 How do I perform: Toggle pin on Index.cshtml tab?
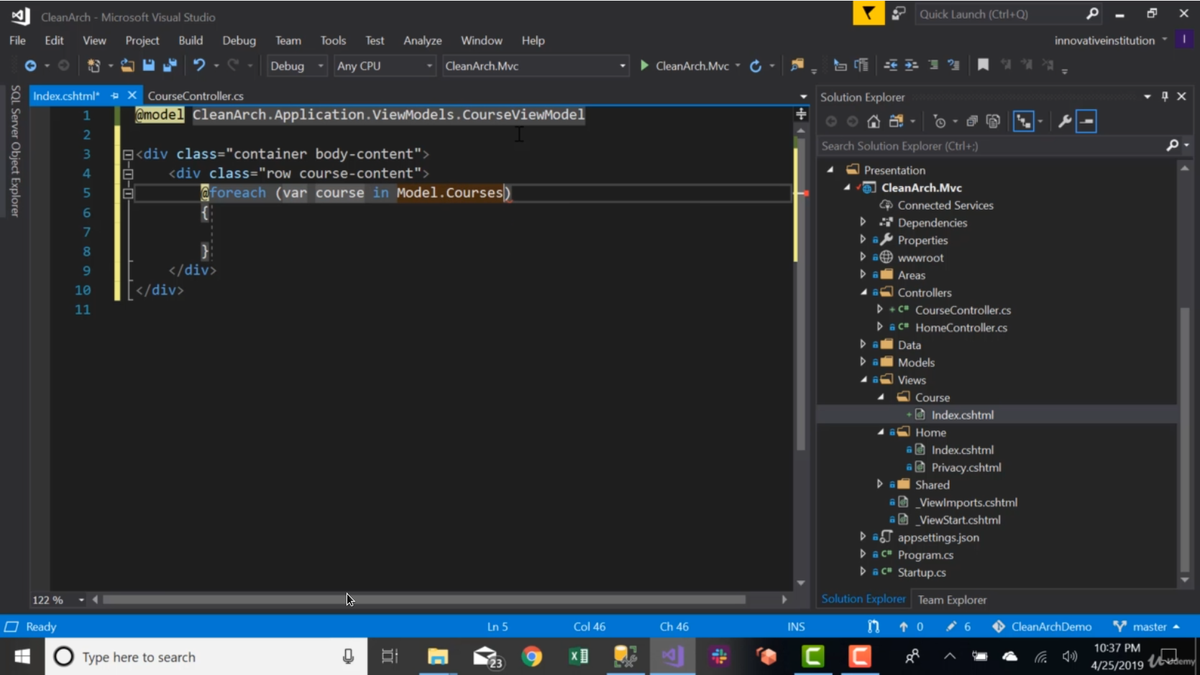[115, 96]
